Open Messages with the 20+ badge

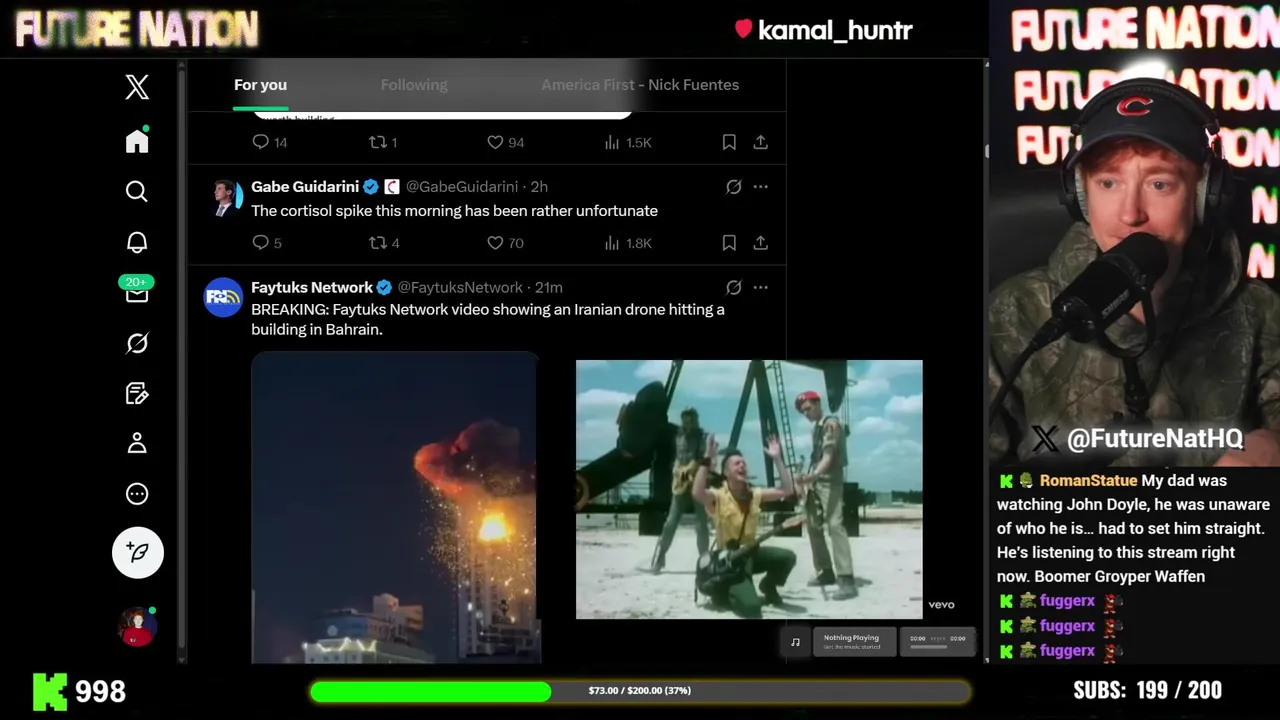[x=137, y=291]
